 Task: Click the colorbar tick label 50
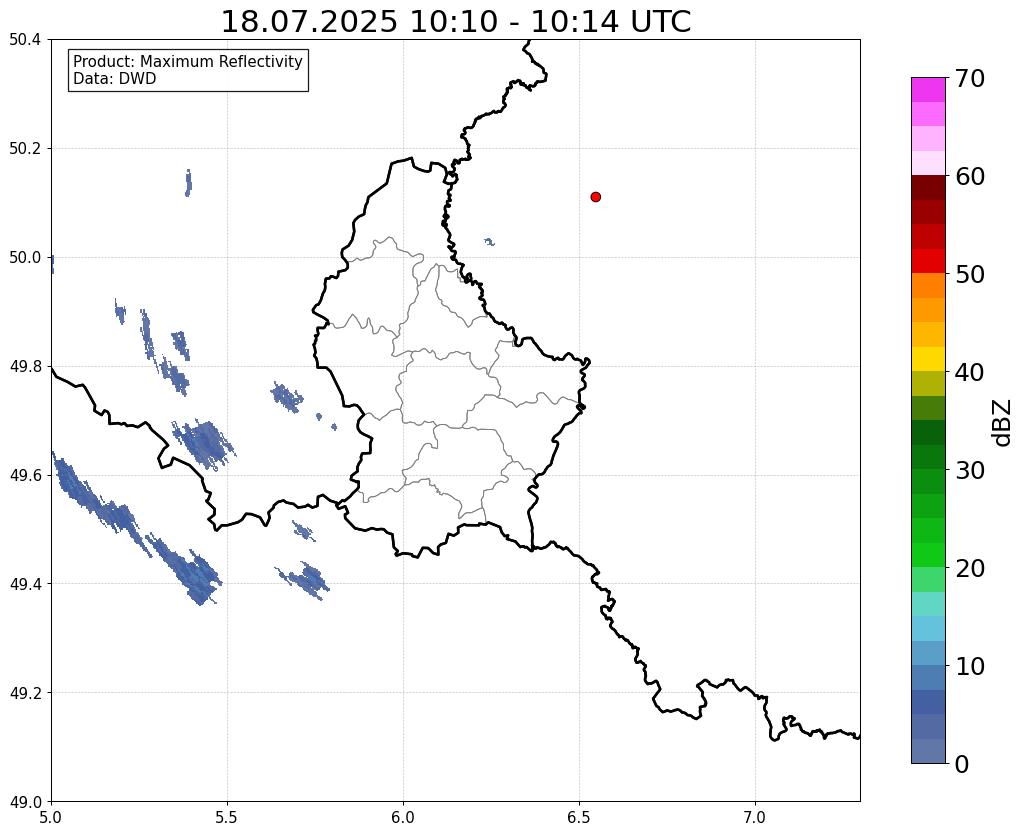pyautogui.click(x=970, y=274)
